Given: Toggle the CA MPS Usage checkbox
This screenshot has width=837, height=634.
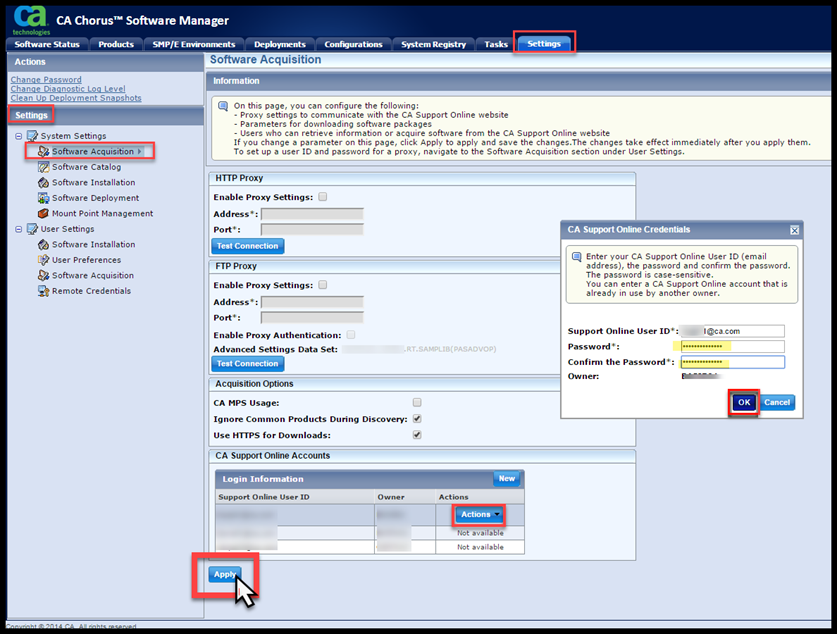Looking at the screenshot, I should coord(417,402).
